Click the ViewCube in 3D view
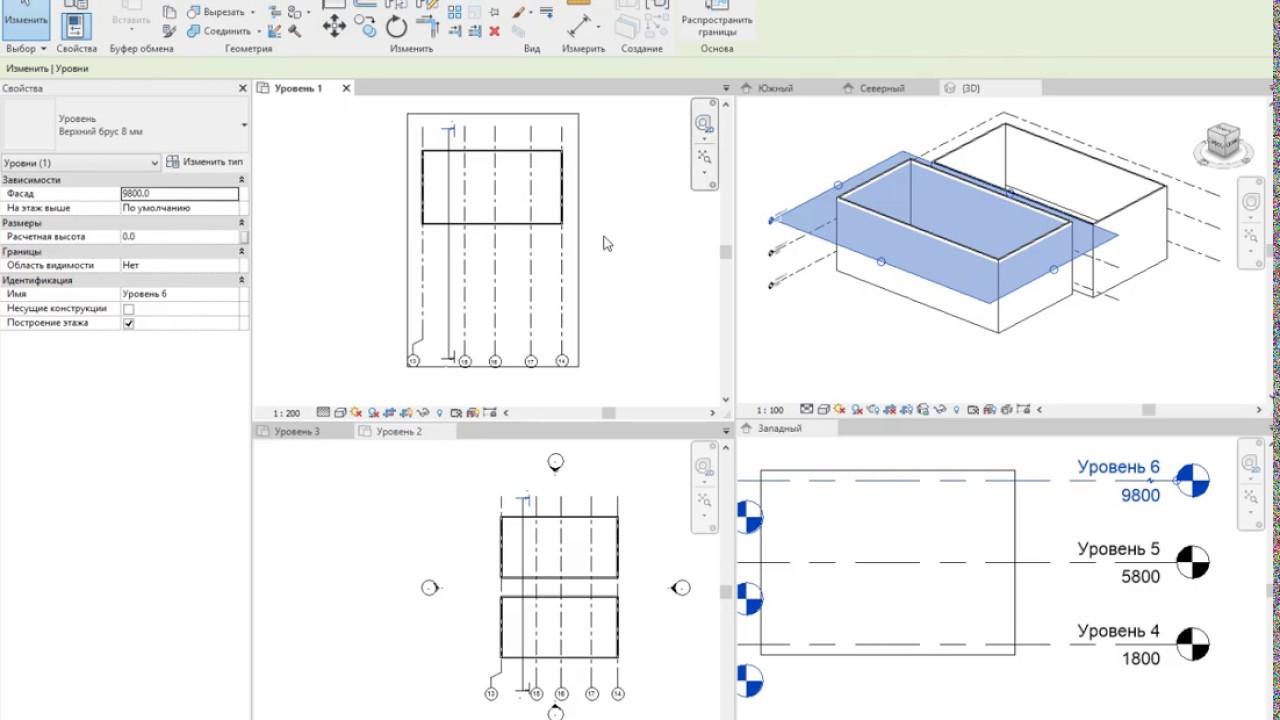1280x720 pixels. (x=1221, y=145)
